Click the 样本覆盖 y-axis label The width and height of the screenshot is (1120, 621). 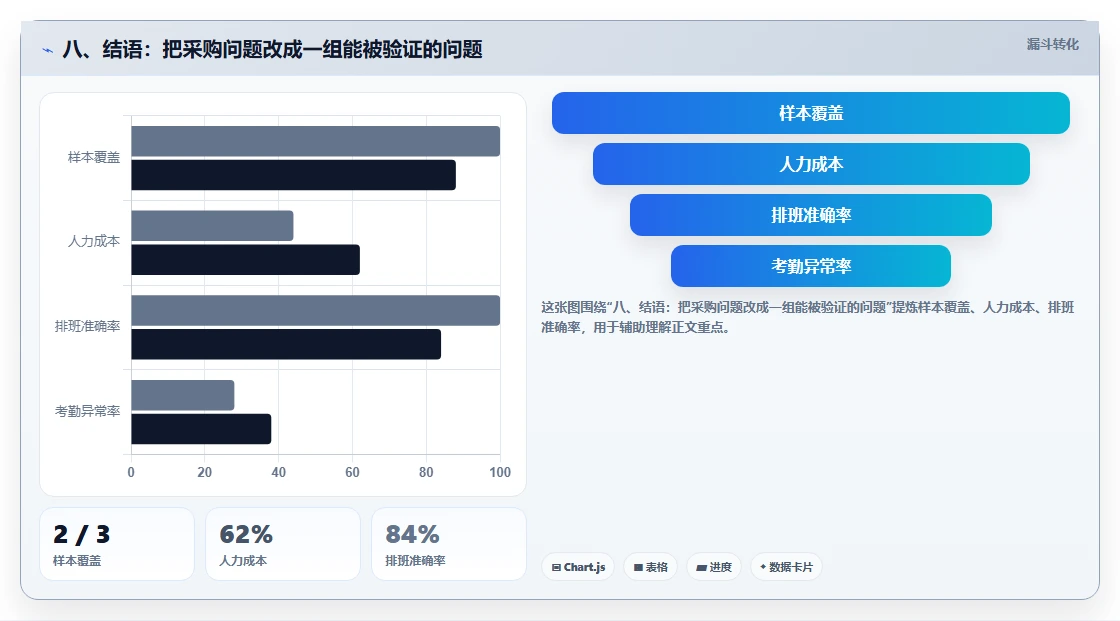[94, 157]
